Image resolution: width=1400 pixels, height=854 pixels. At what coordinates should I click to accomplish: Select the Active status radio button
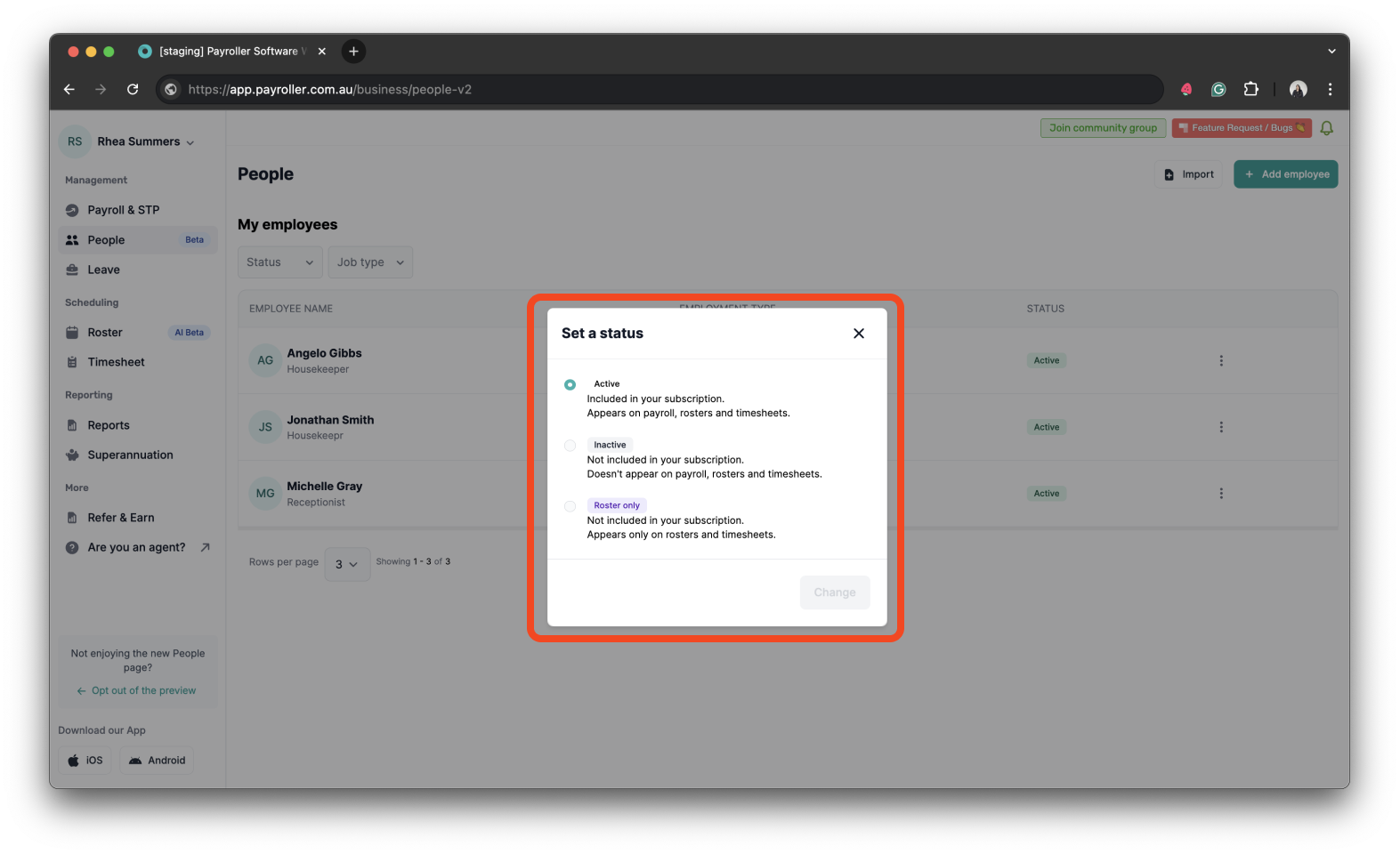pyautogui.click(x=570, y=385)
